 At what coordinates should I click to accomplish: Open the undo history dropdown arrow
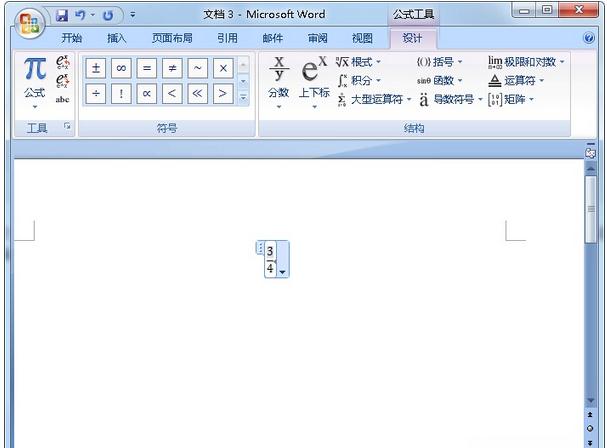pos(93,15)
